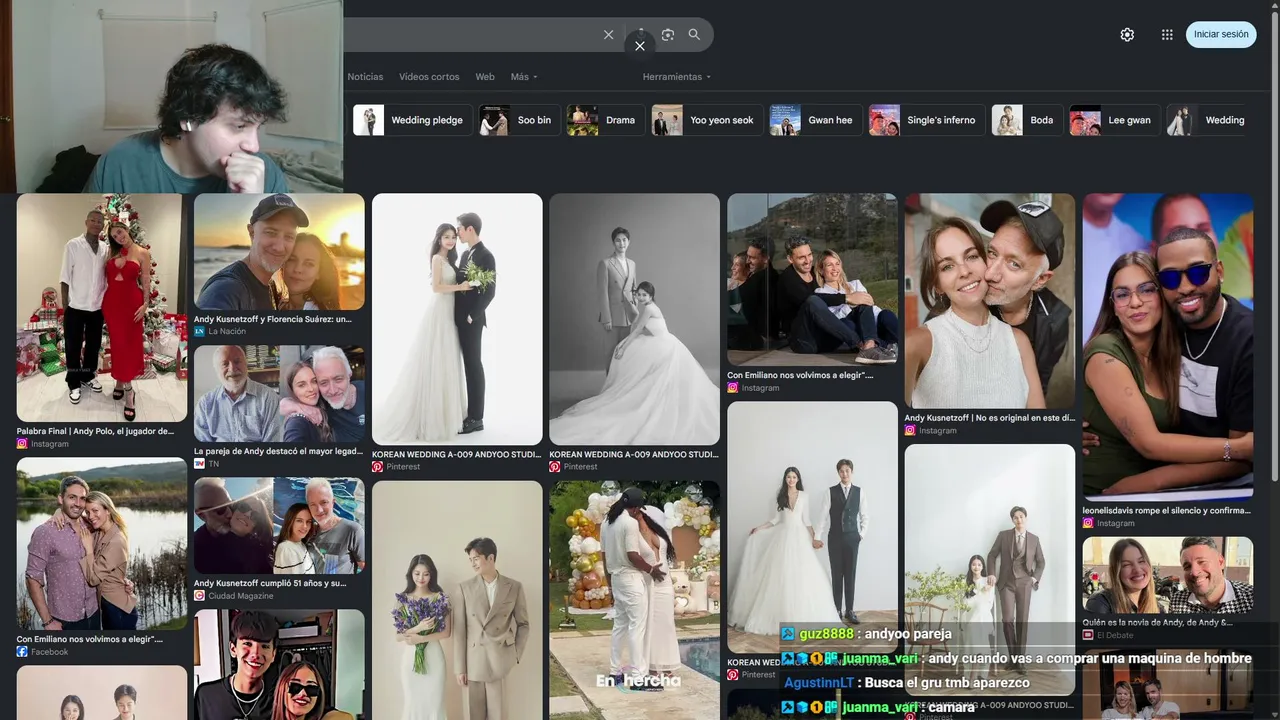Click the Facebook source icon
Screen dimensions: 1280x720
pos(22,652)
